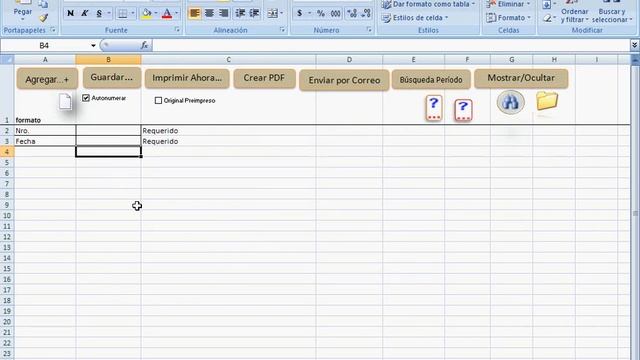Open Portapapeles dialog launcher

point(53,30)
